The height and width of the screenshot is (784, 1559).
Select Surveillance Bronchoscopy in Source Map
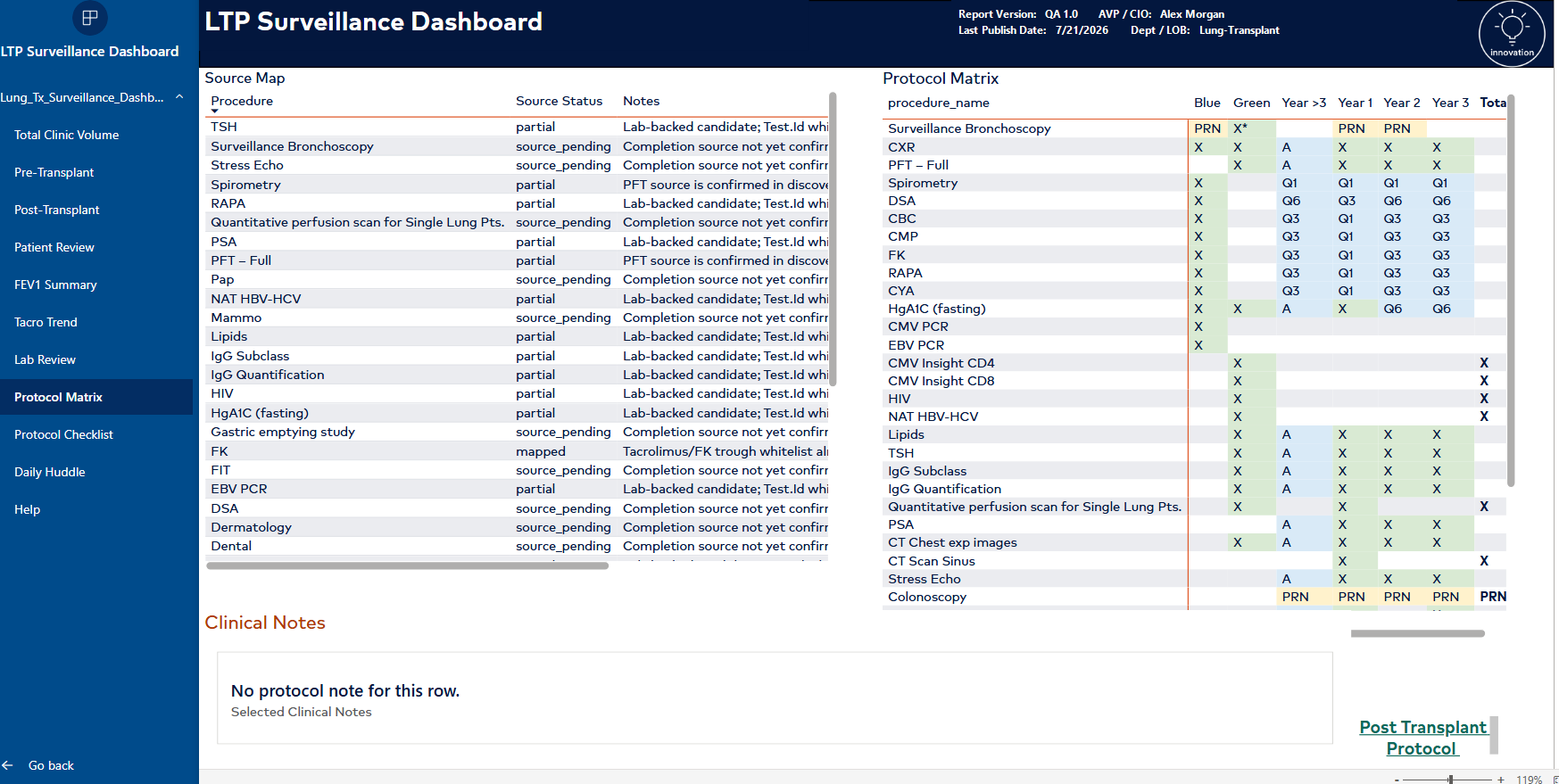[518, 146]
